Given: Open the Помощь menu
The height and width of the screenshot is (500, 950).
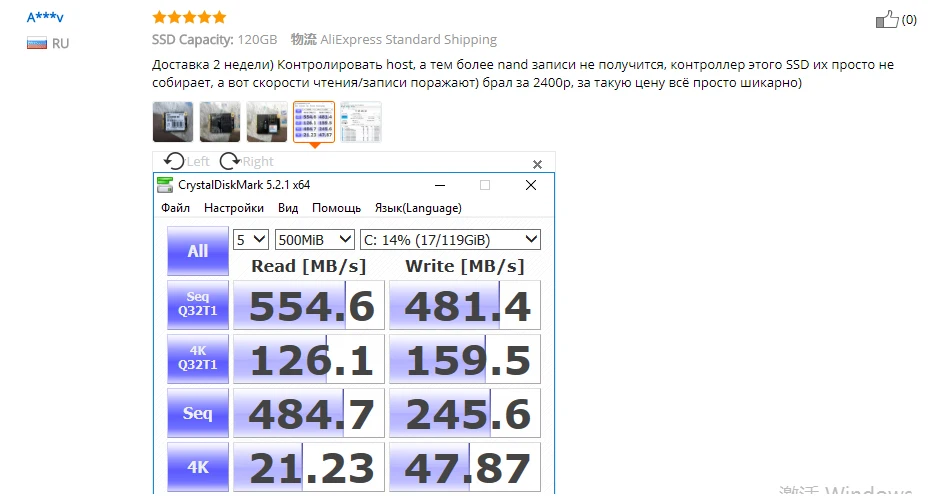Looking at the screenshot, I should point(336,208).
